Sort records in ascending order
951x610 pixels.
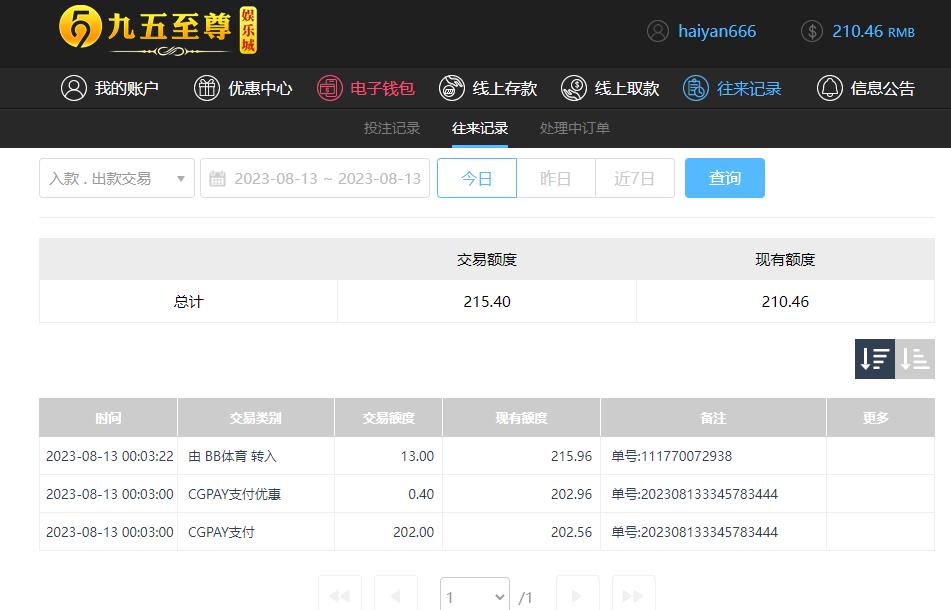tap(915, 359)
